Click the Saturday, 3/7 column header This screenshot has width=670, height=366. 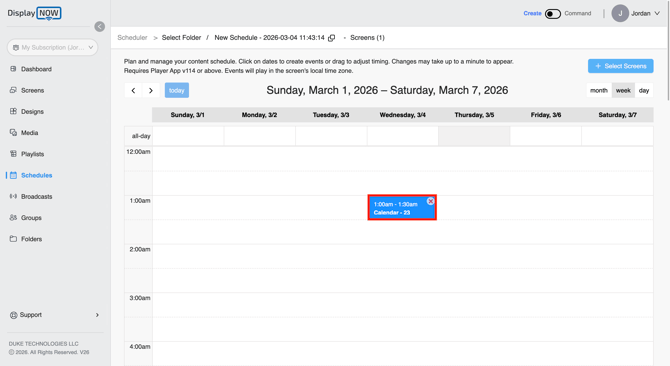pos(617,115)
